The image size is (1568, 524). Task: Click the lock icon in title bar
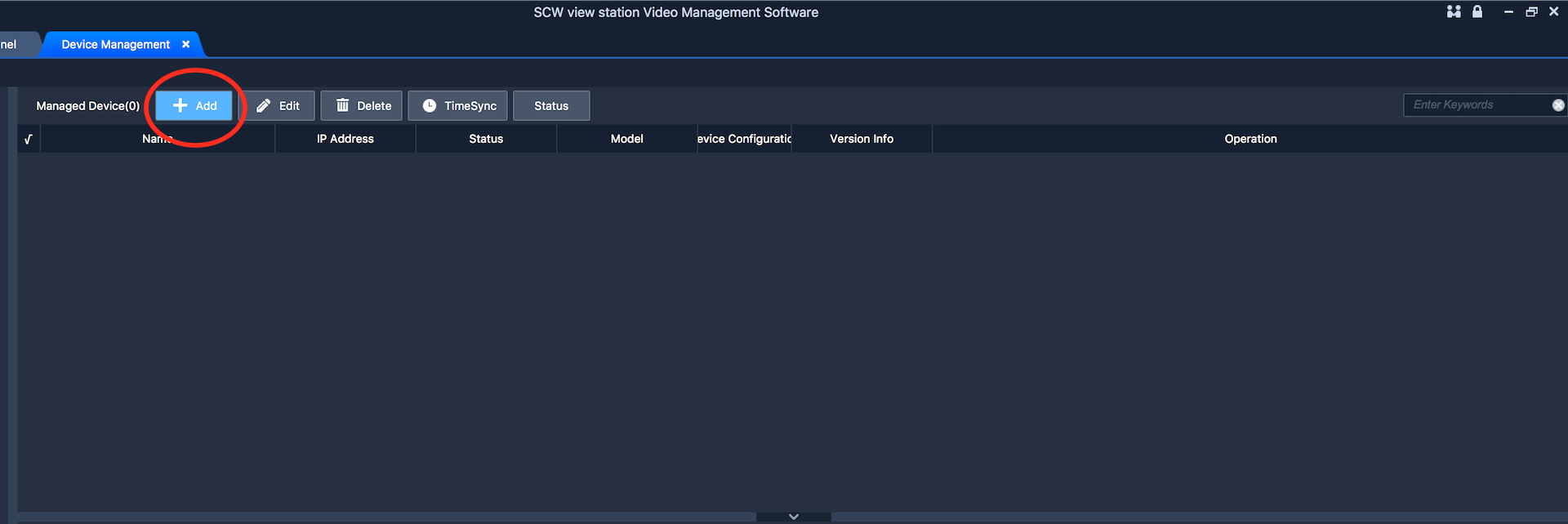coord(1477,11)
